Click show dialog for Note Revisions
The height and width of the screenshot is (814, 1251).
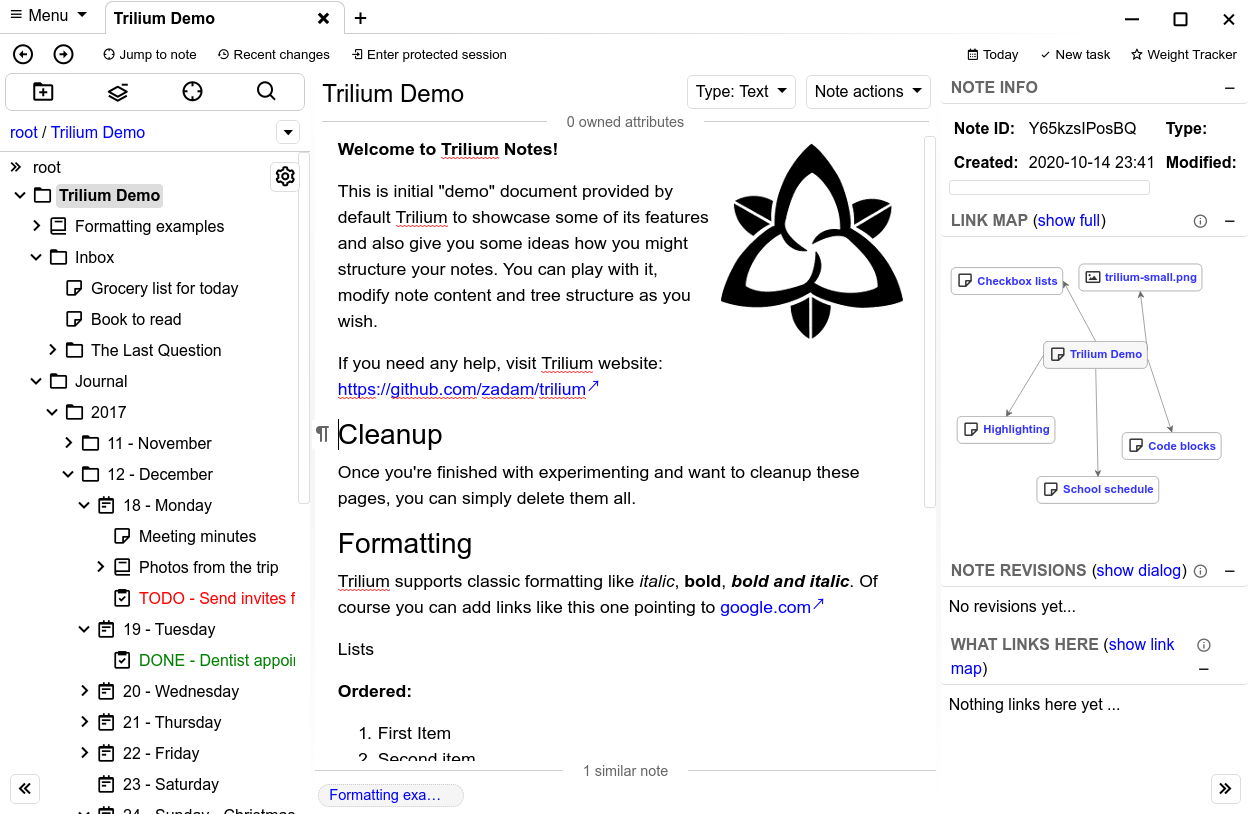pos(1139,571)
